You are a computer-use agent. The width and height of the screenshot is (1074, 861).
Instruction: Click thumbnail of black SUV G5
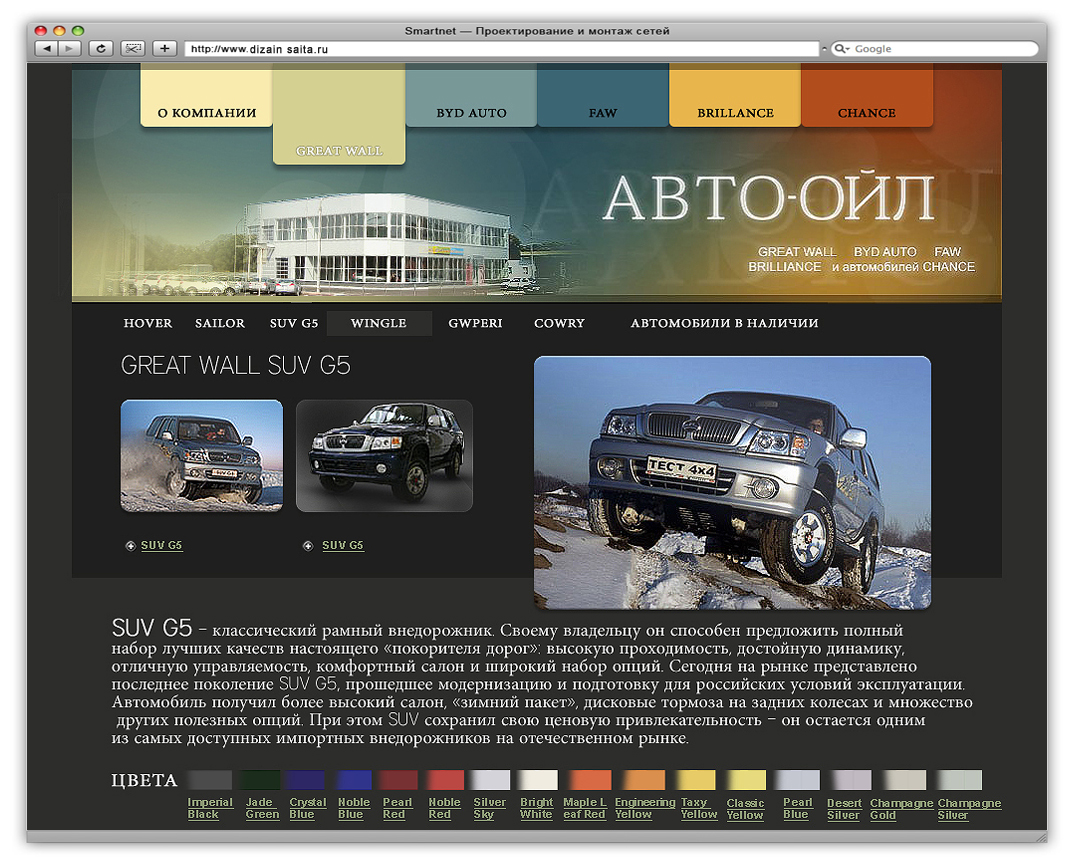384,456
